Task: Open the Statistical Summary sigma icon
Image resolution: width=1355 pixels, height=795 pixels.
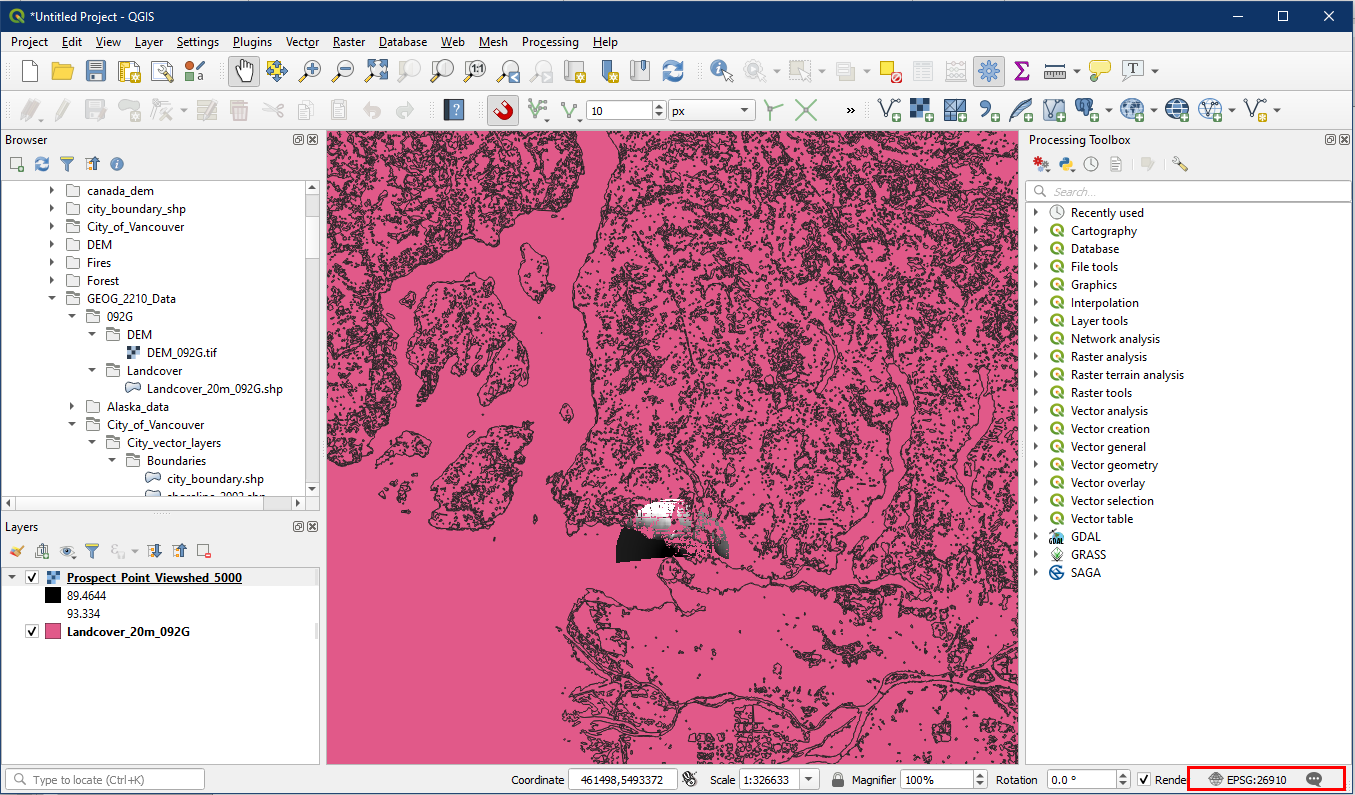Action: click(x=1021, y=71)
